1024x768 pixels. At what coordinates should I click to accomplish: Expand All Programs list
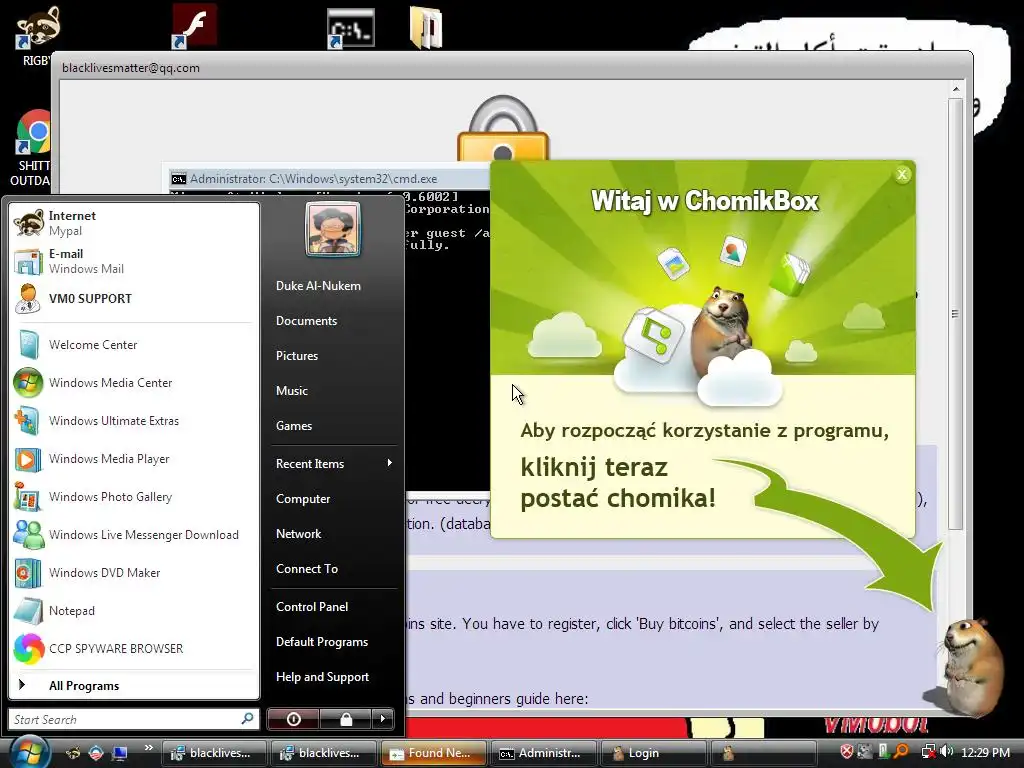pyautogui.click(x=134, y=686)
